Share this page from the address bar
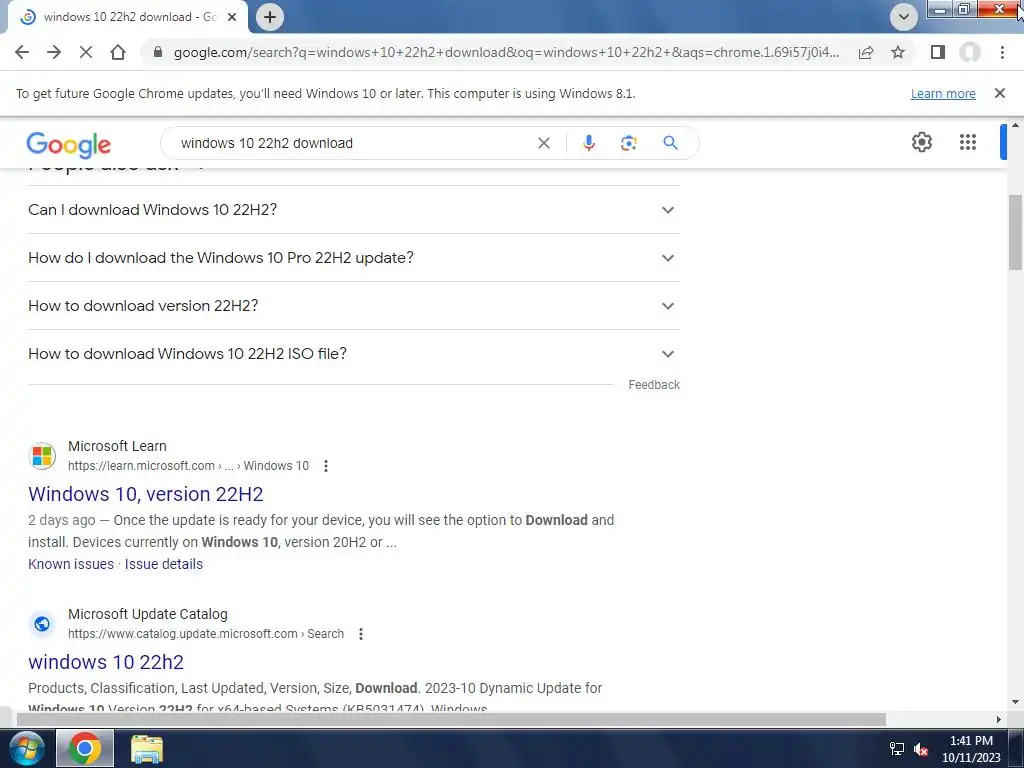 (x=866, y=52)
